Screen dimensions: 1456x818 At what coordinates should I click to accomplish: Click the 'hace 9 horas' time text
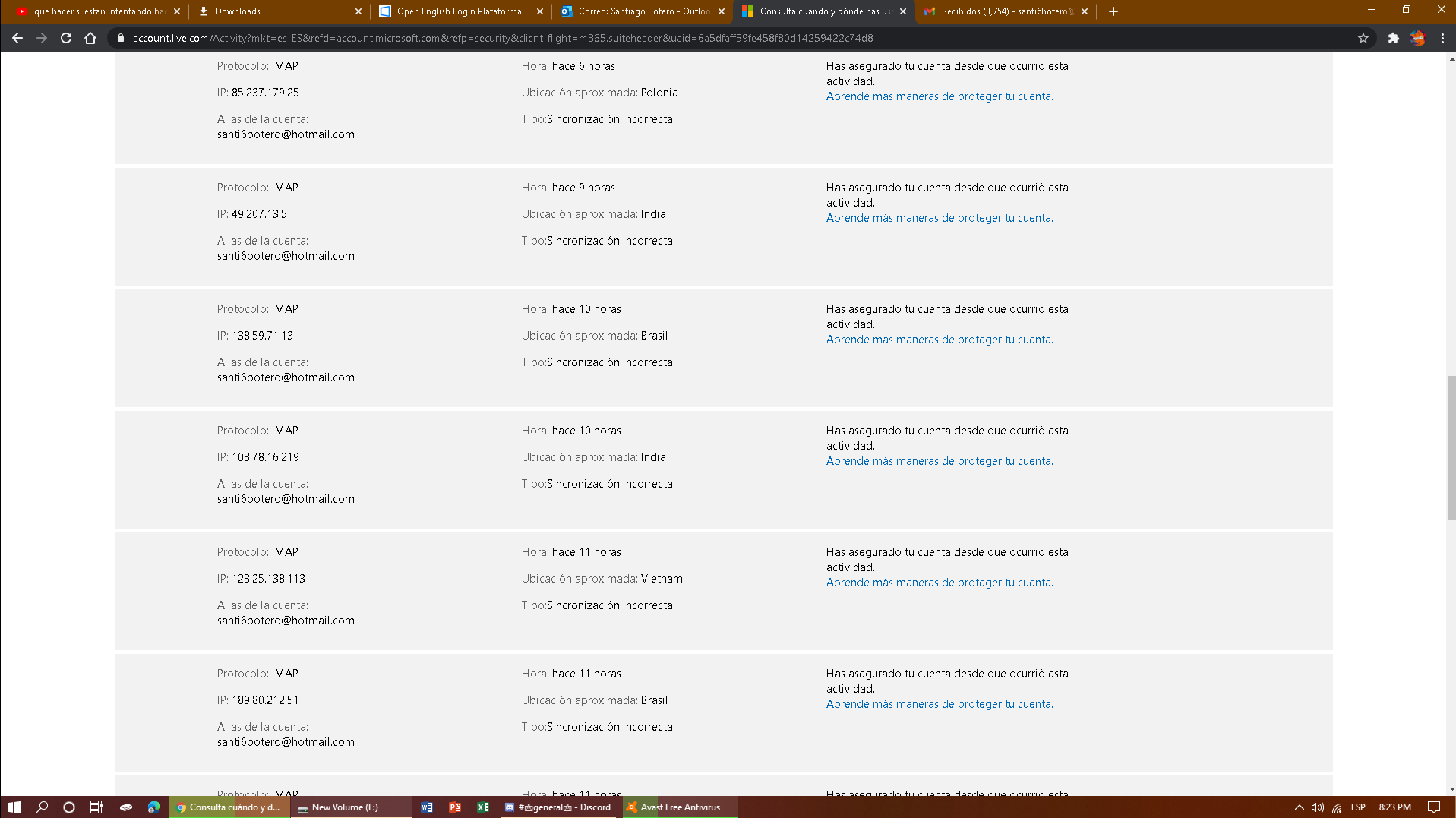click(583, 188)
